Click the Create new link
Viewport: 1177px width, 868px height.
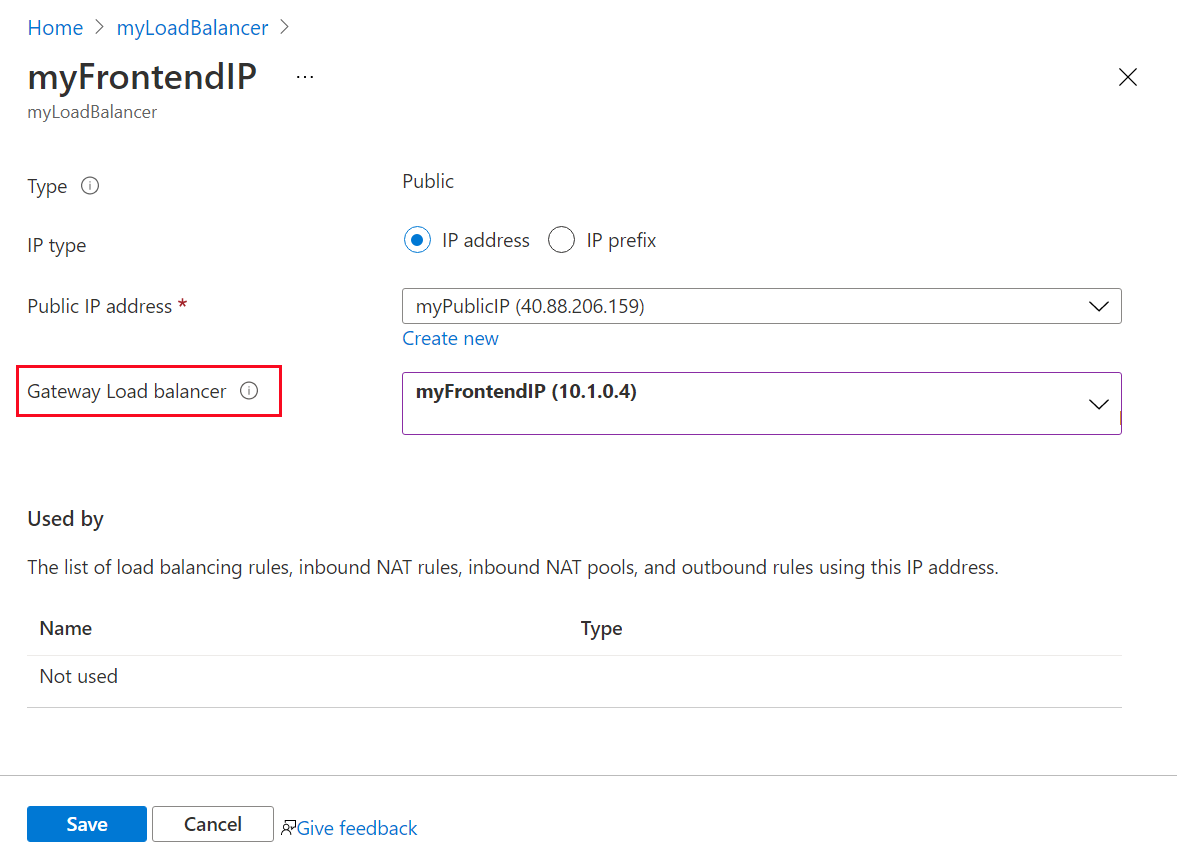[450, 338]
